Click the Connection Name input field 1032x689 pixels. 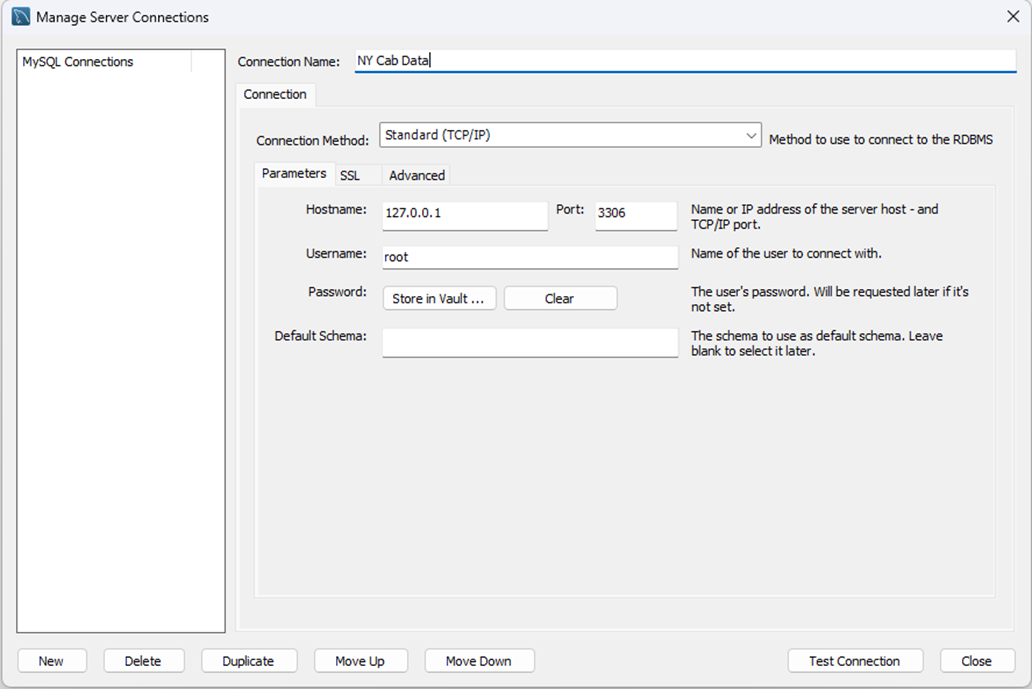pos(600,60)
